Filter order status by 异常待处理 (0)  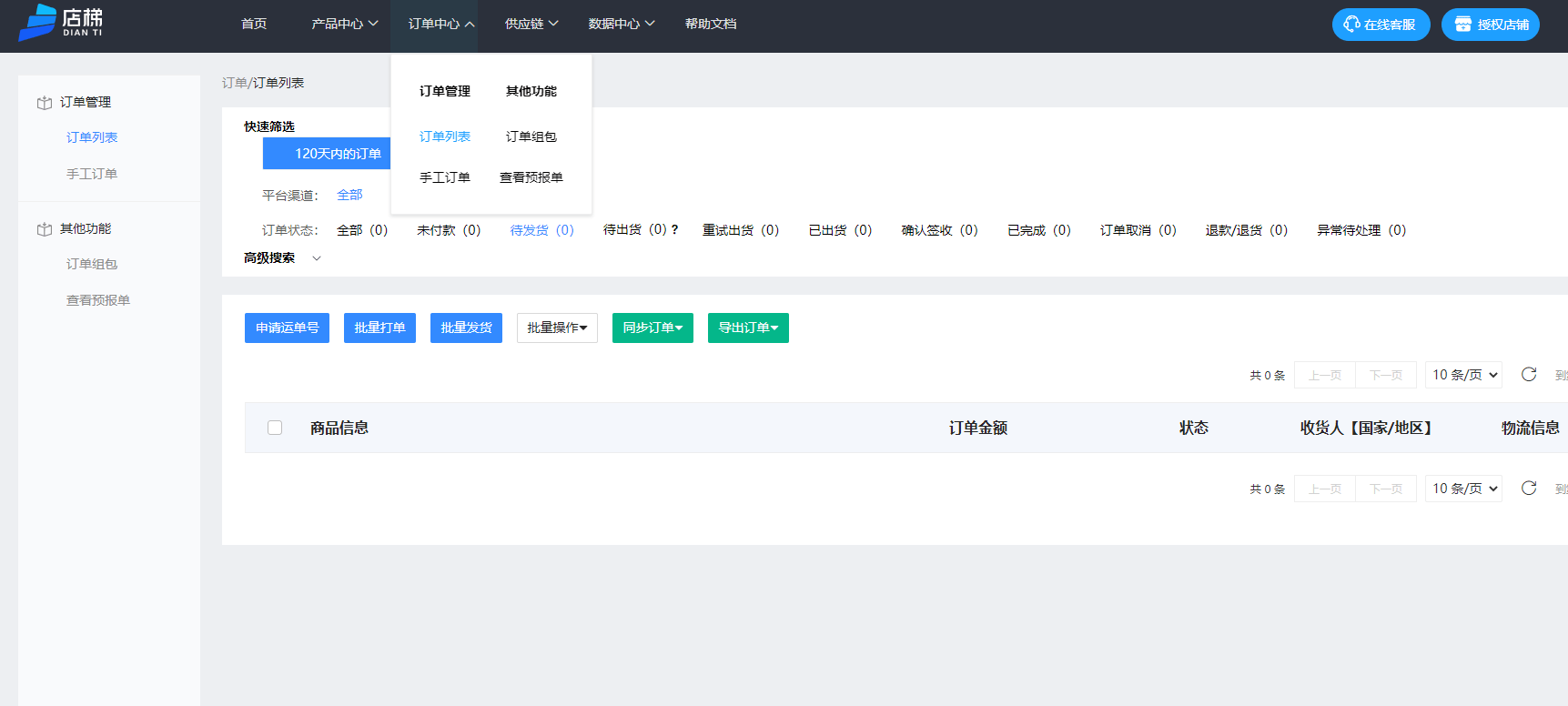1361,230
